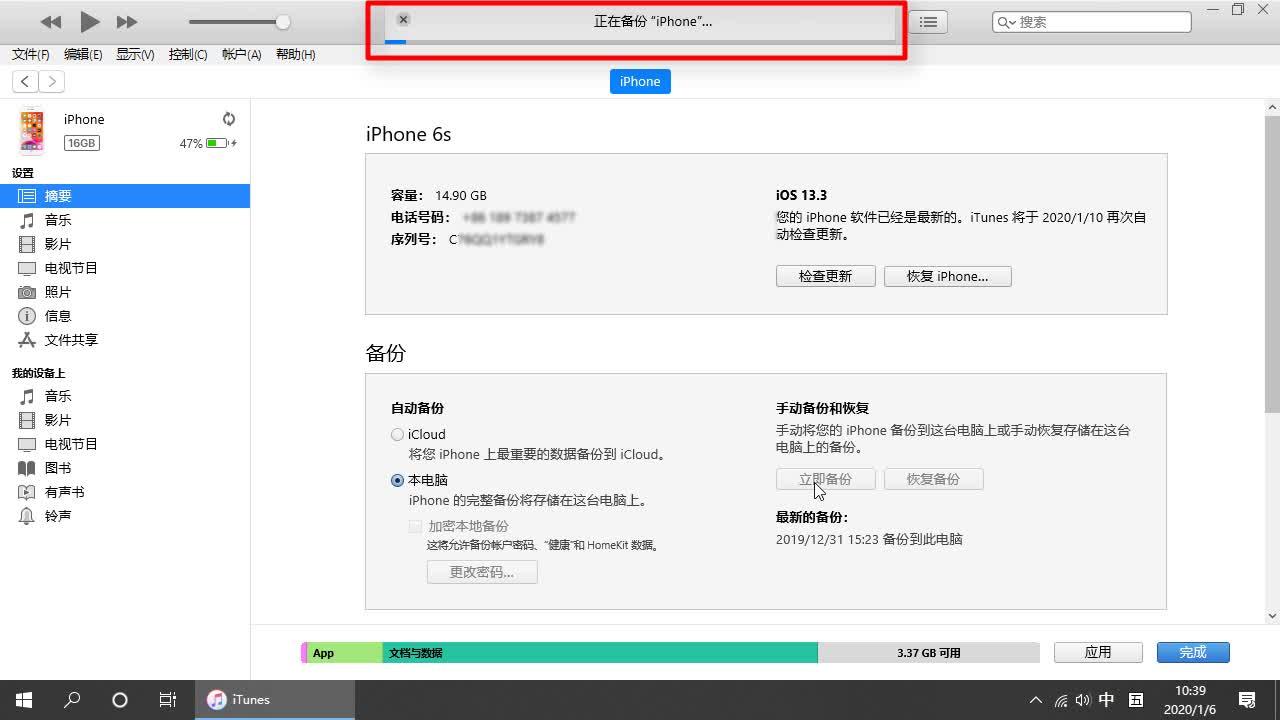The height and width of the screenshot is (720, 1280).
Task: Open the 帮助(H) menu
Action: tap(295, 55)
